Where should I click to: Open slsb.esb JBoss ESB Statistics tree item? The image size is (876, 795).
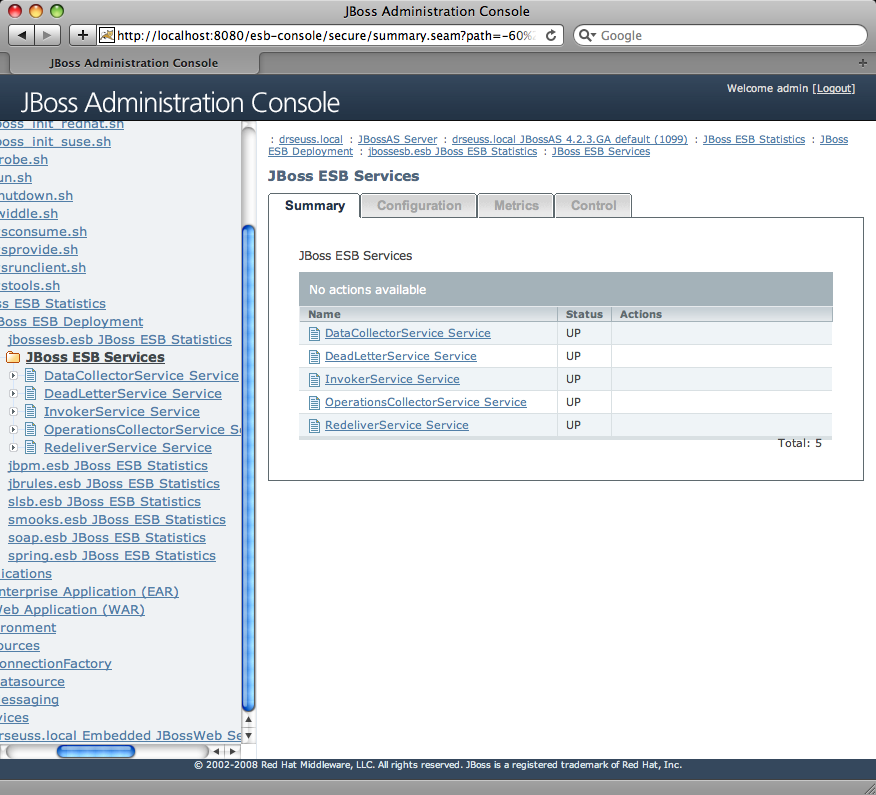104,501
